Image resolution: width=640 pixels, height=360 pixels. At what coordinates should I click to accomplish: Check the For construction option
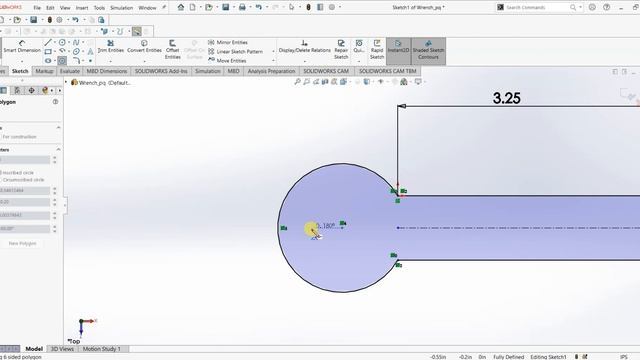pos(18,137)
